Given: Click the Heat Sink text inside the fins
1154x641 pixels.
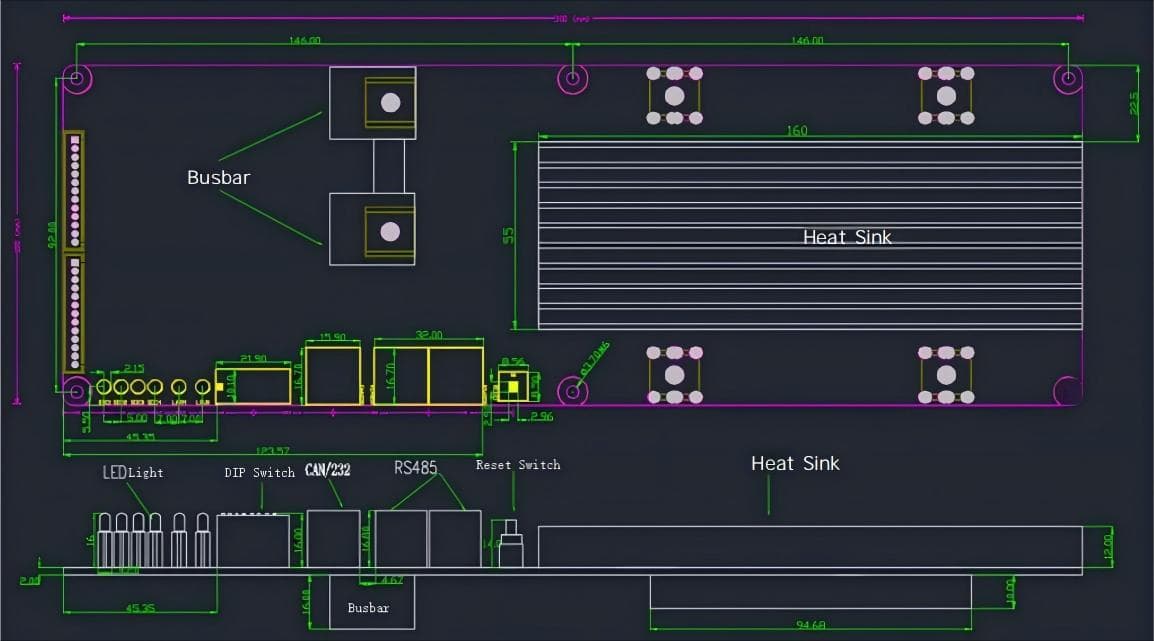Looking at the screenshot, I should (847, 237).
